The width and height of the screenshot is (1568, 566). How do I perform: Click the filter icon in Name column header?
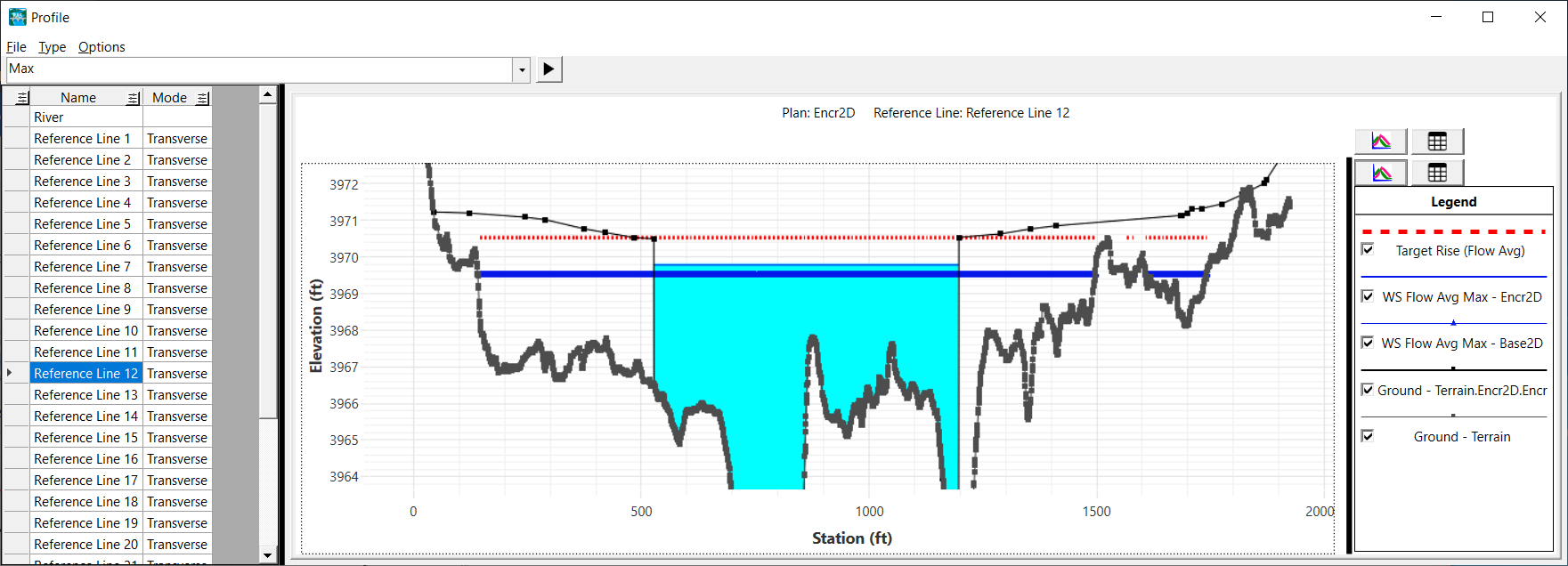[133, 98]
